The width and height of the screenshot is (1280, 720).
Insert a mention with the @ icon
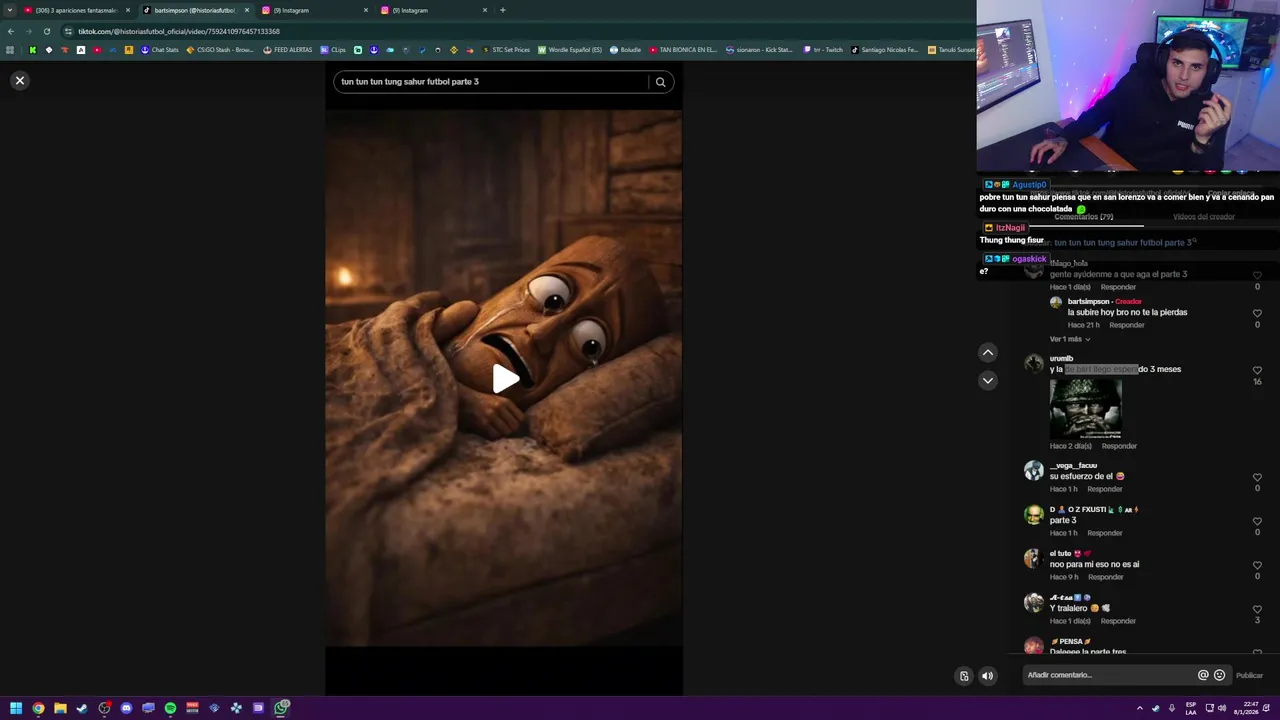[x=1203, y=675]
